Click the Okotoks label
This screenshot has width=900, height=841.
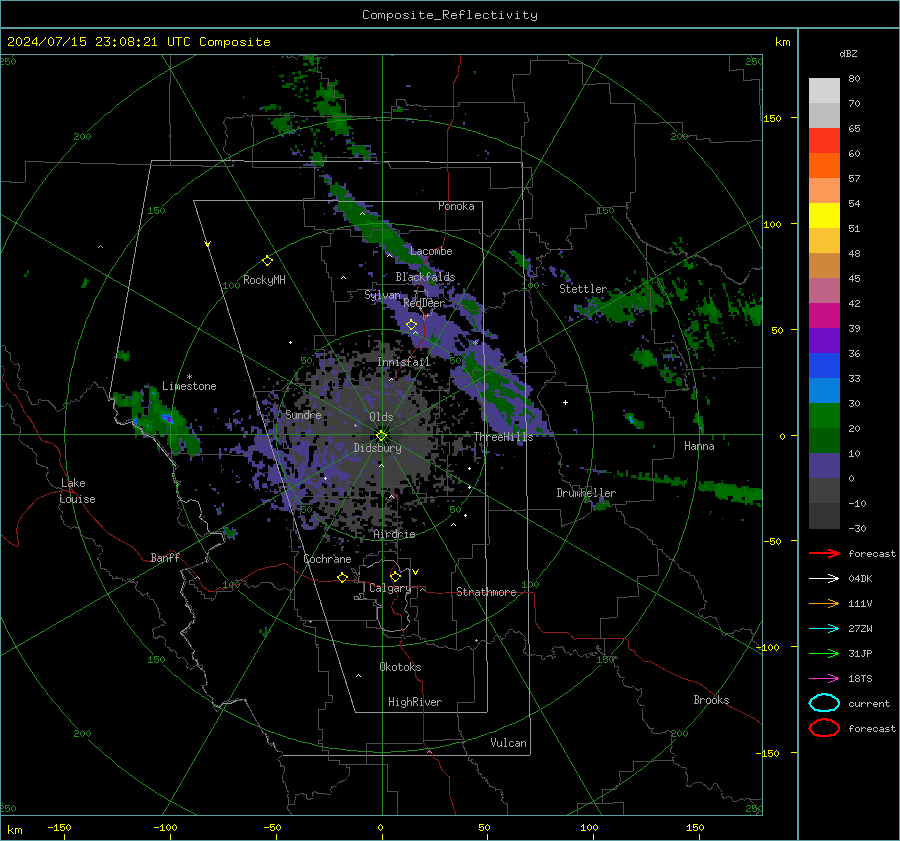(400, 667)
